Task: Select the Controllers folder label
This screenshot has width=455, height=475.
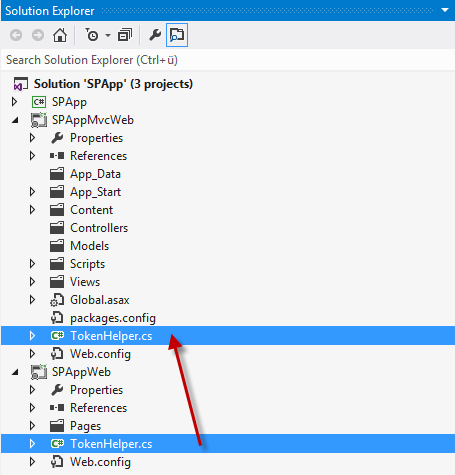Action: [99, 228]
